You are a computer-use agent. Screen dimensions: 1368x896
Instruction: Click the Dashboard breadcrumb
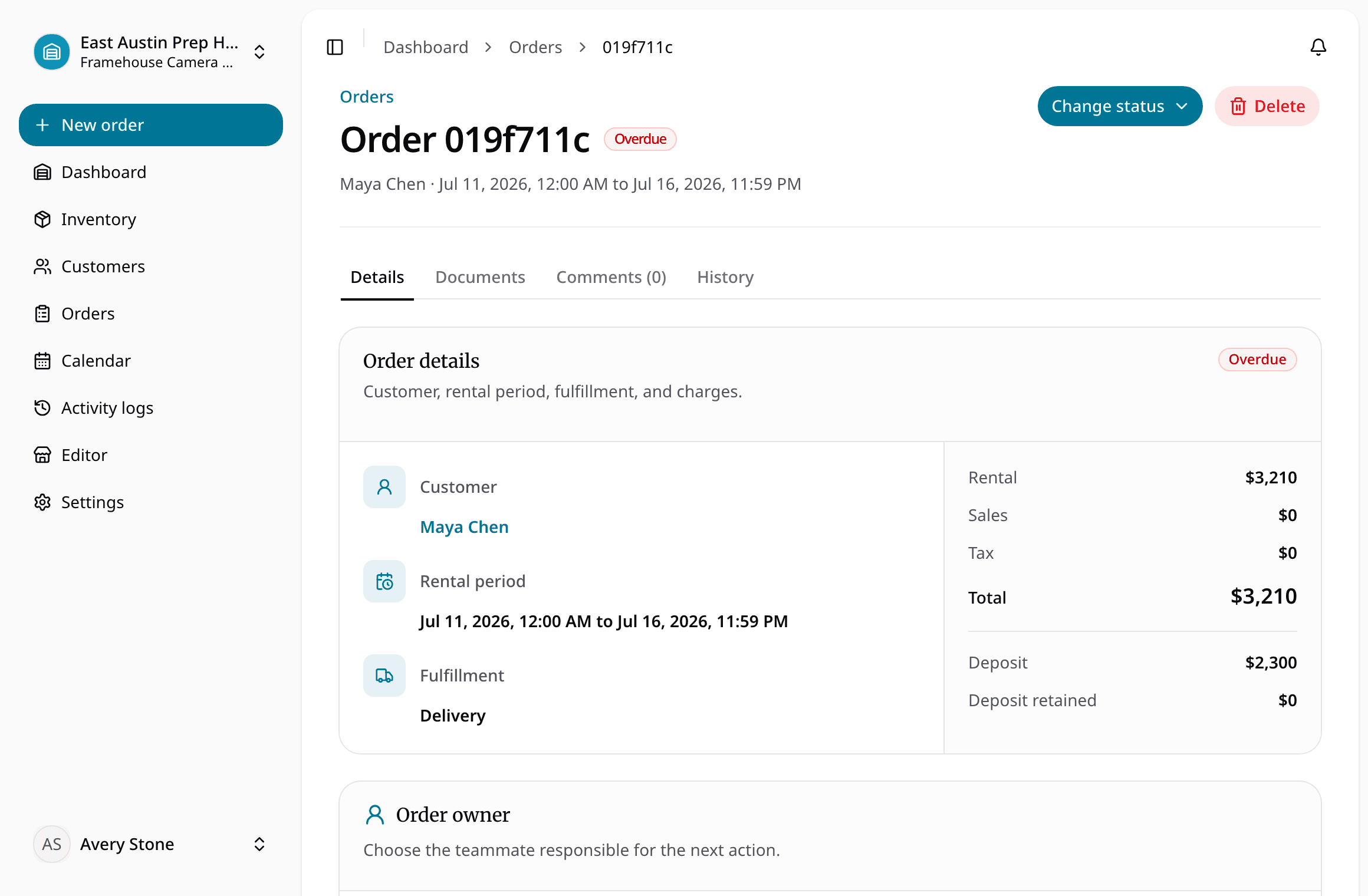426,47
